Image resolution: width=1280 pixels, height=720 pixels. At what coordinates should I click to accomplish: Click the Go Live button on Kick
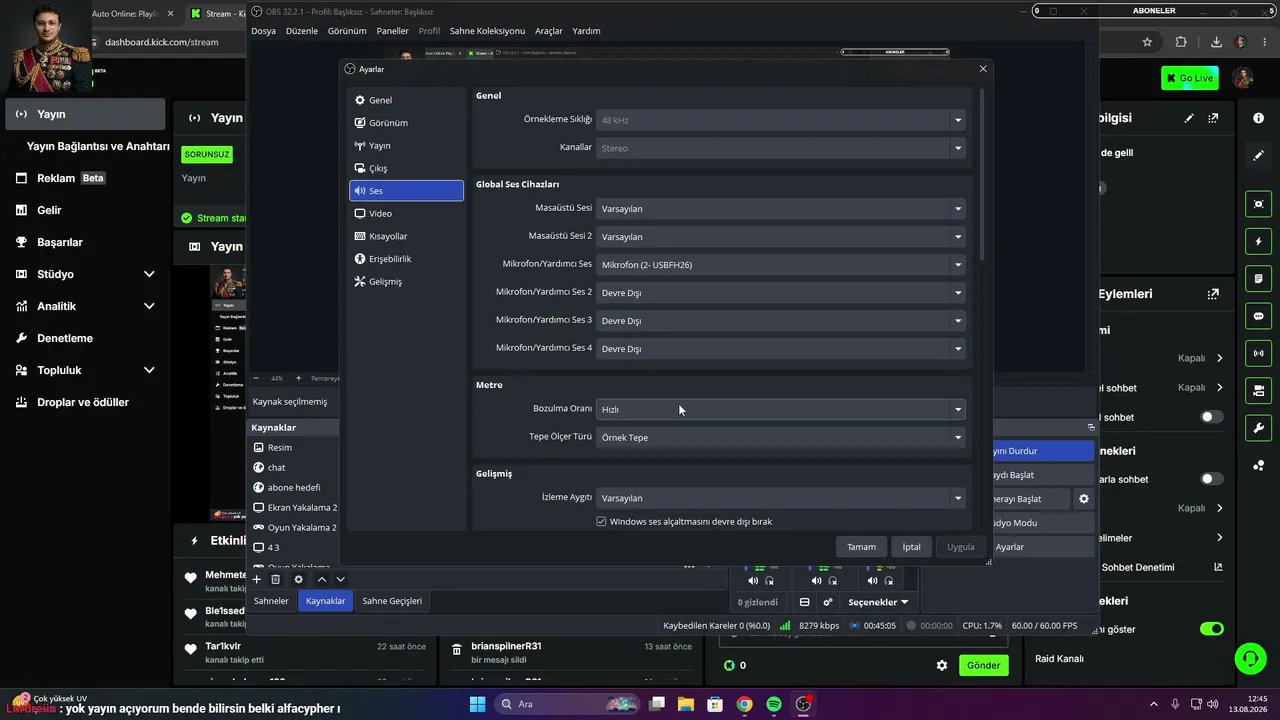click(1190, 78)
